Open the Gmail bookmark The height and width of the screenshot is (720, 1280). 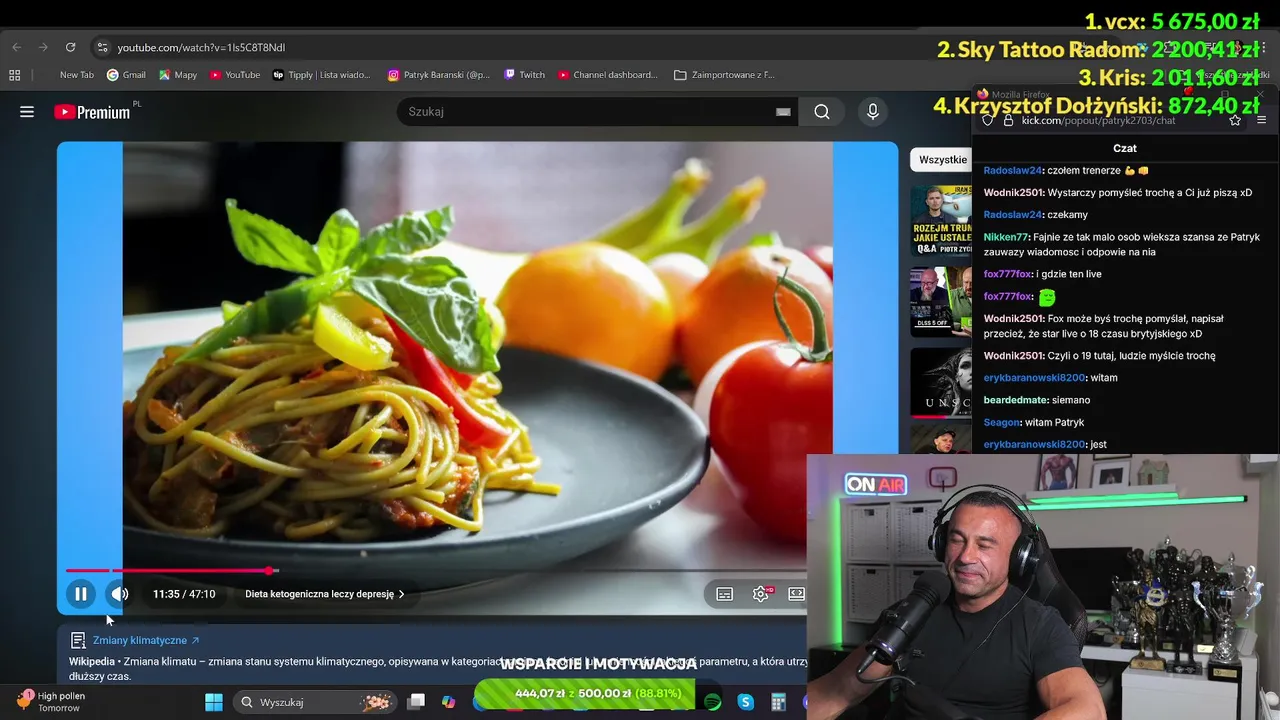(127, 75)
